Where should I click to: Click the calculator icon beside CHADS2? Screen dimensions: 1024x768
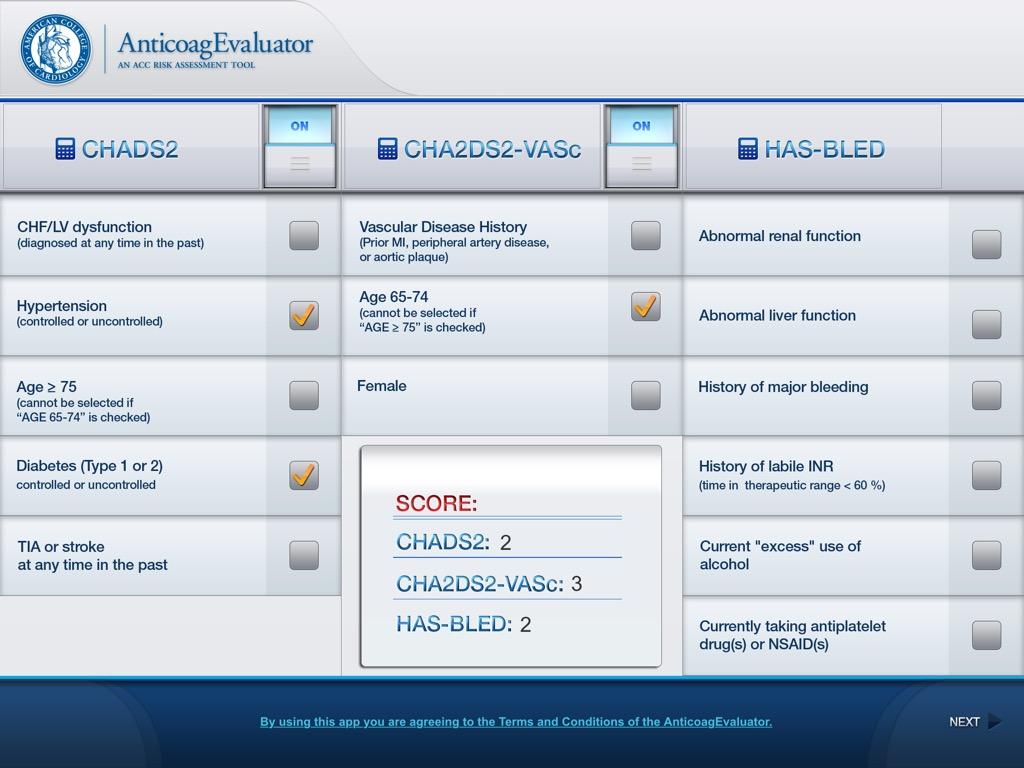tap(65, 149)
